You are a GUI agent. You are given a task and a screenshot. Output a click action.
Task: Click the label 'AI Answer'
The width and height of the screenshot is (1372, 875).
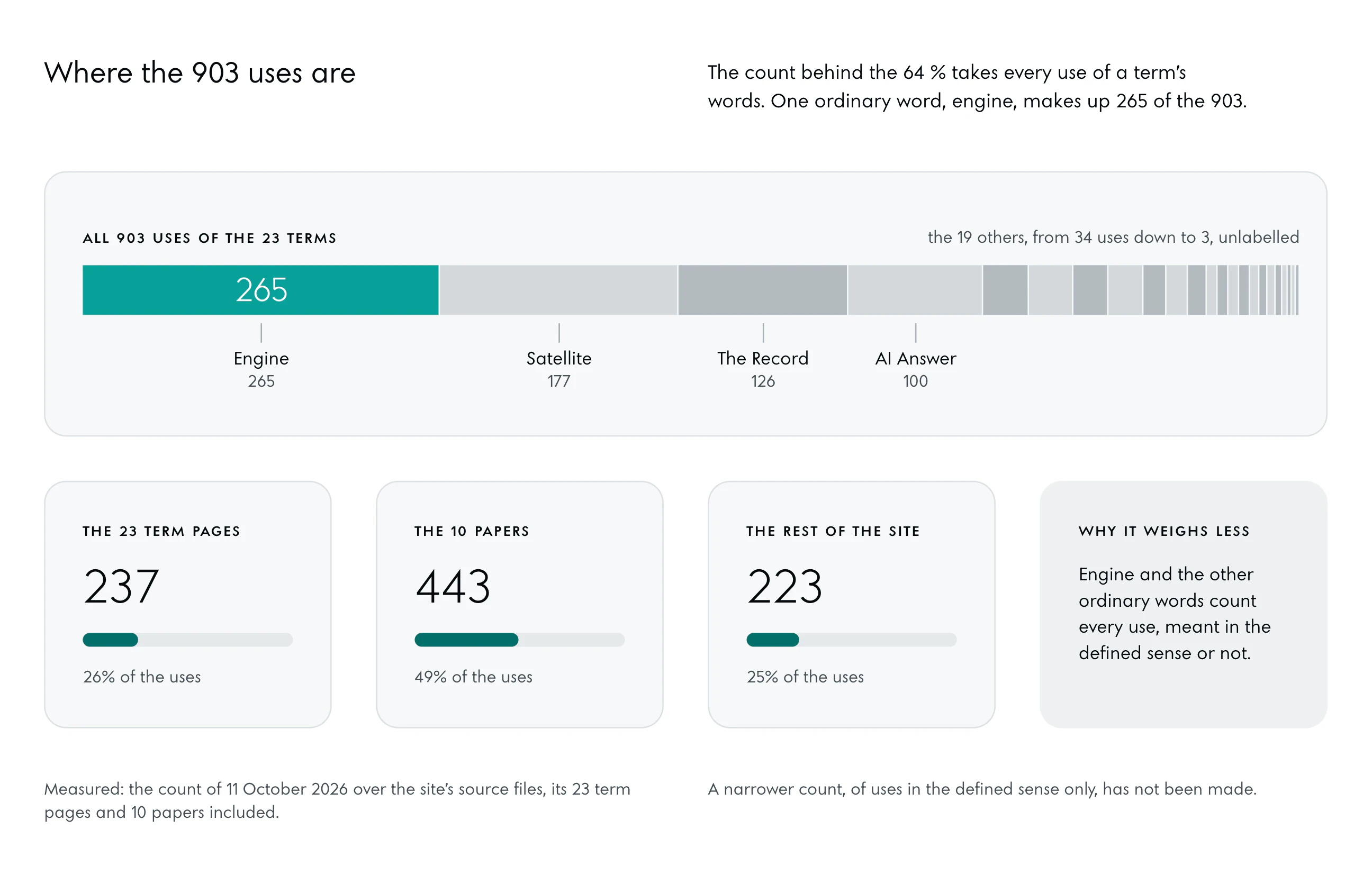(x=916, y=358)
